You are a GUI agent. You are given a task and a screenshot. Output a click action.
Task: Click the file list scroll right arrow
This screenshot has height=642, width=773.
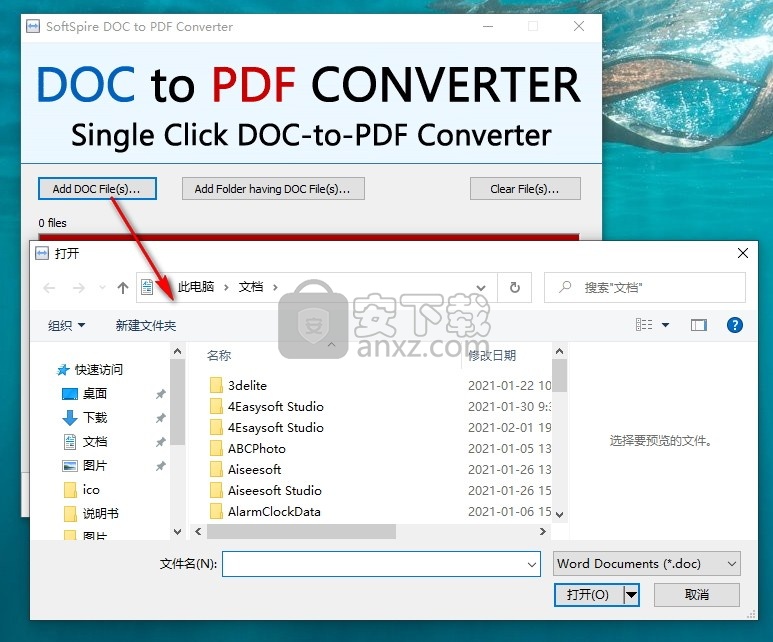(543, 532)
